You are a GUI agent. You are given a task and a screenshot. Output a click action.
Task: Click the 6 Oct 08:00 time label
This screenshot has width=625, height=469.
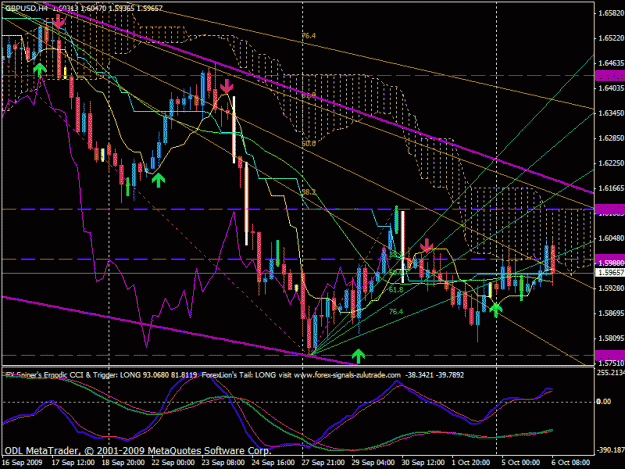click(571, 463)
